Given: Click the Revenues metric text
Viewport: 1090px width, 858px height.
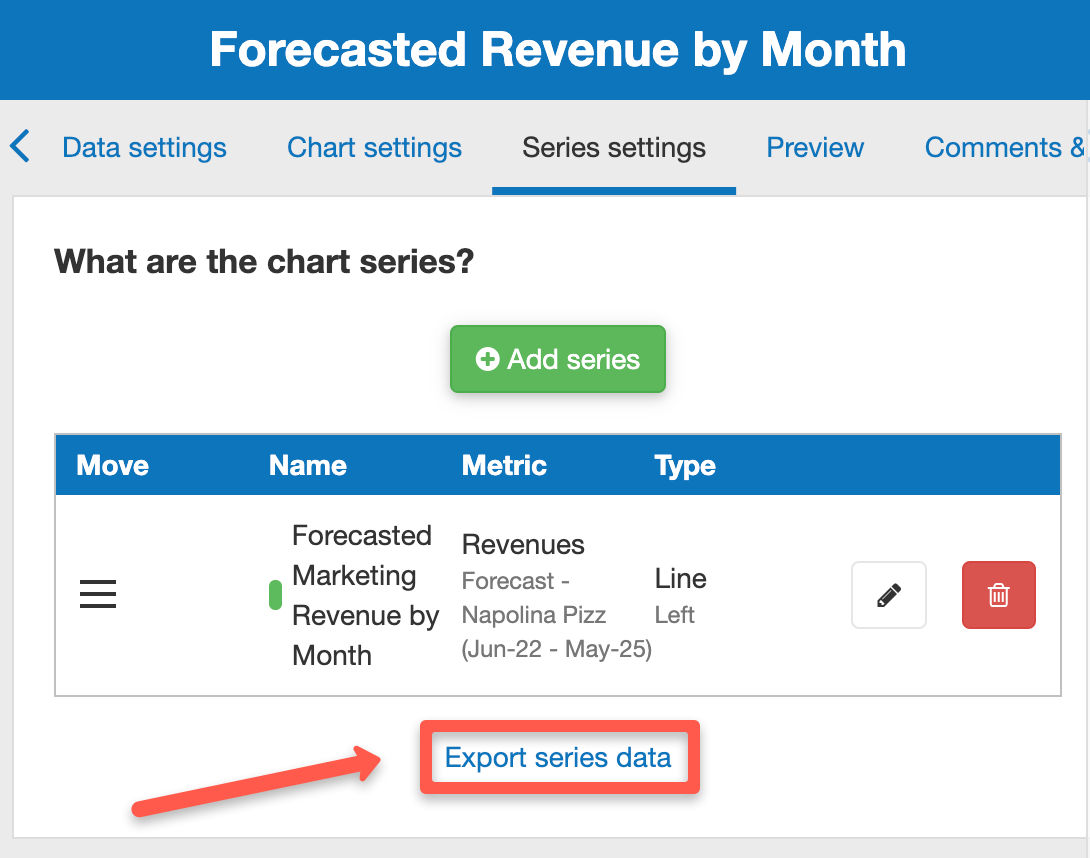Looking at the screenshot, I should tap(522, 544).
